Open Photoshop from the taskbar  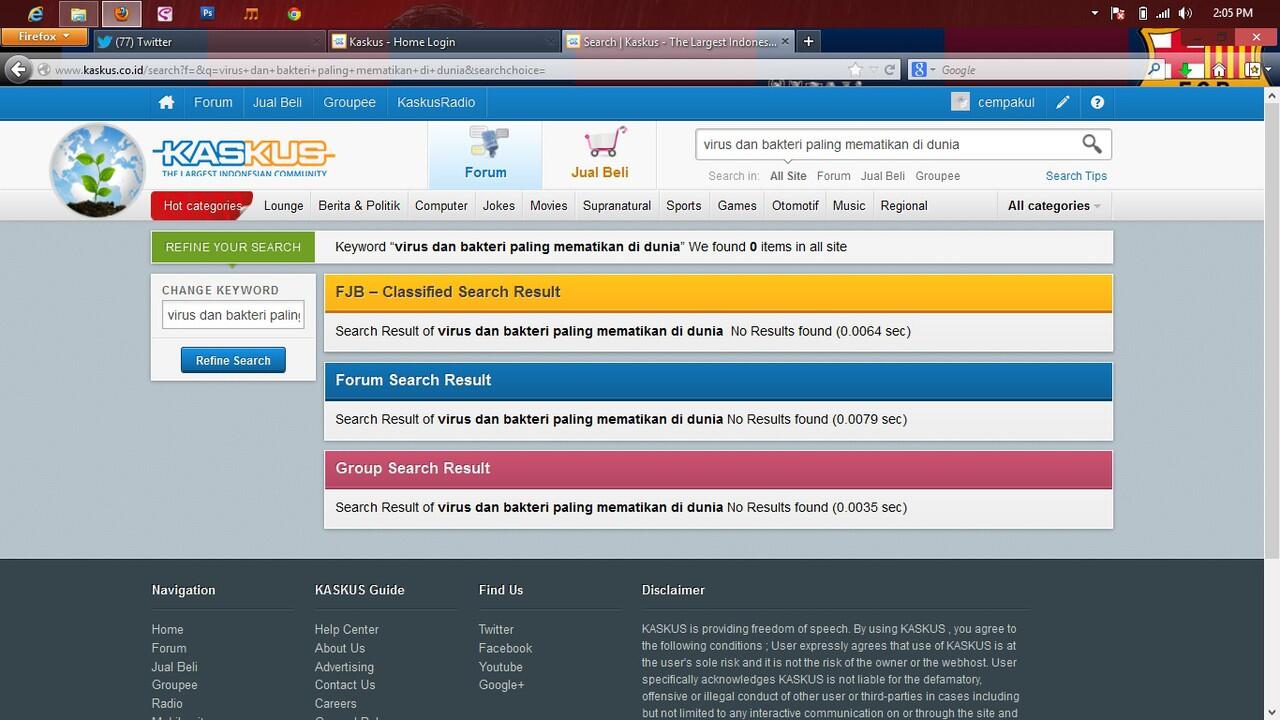coord(207,14)
